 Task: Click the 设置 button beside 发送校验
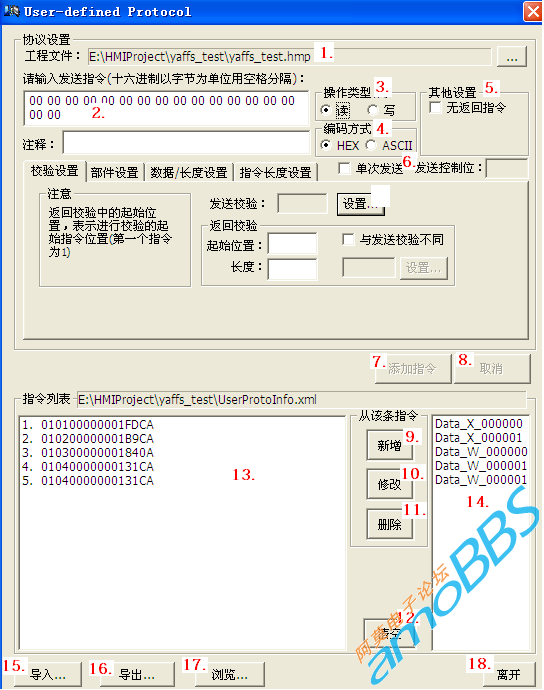click(360, 204)
